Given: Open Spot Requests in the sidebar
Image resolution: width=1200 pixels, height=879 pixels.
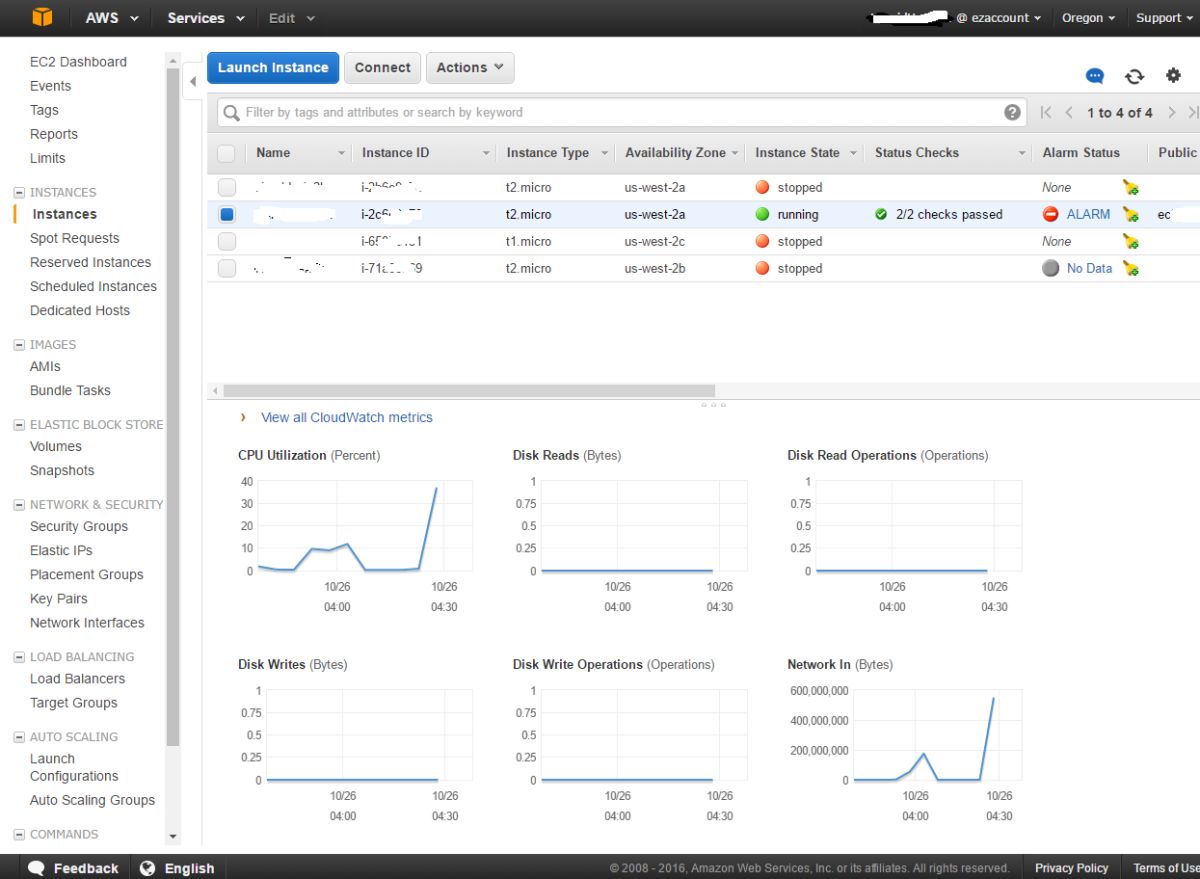Looking at the screenshot, I should tap(74, 238).
